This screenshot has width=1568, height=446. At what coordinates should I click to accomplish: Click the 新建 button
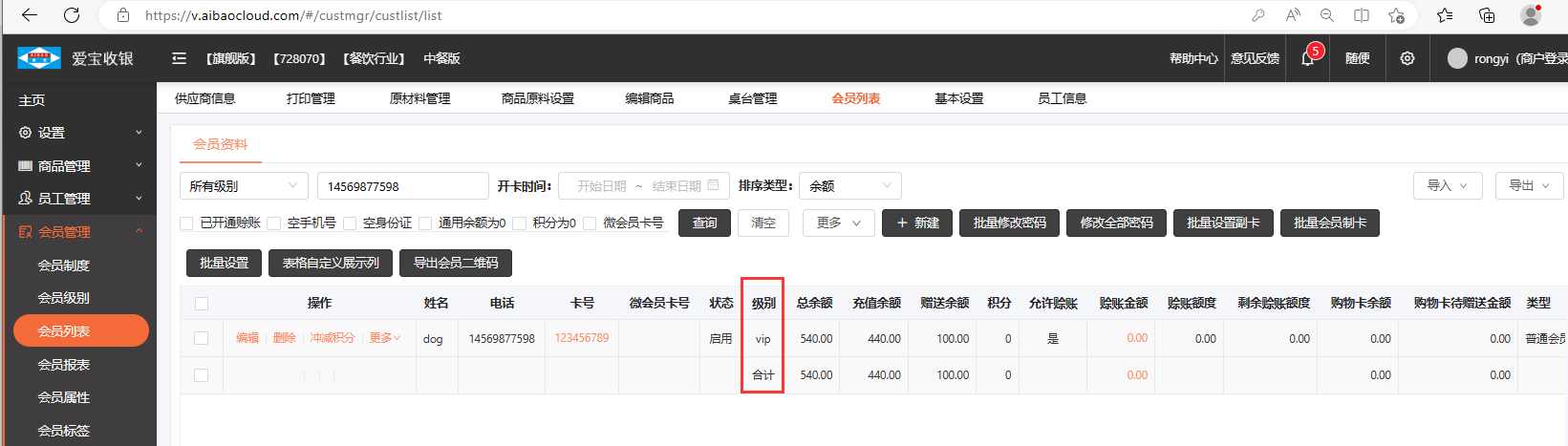pos(917,223)
